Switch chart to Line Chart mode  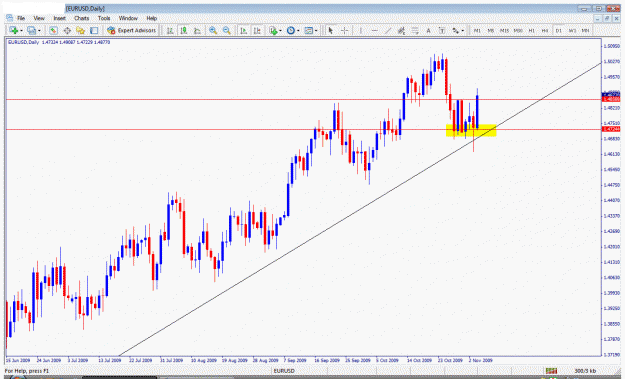tap(197, 30)
